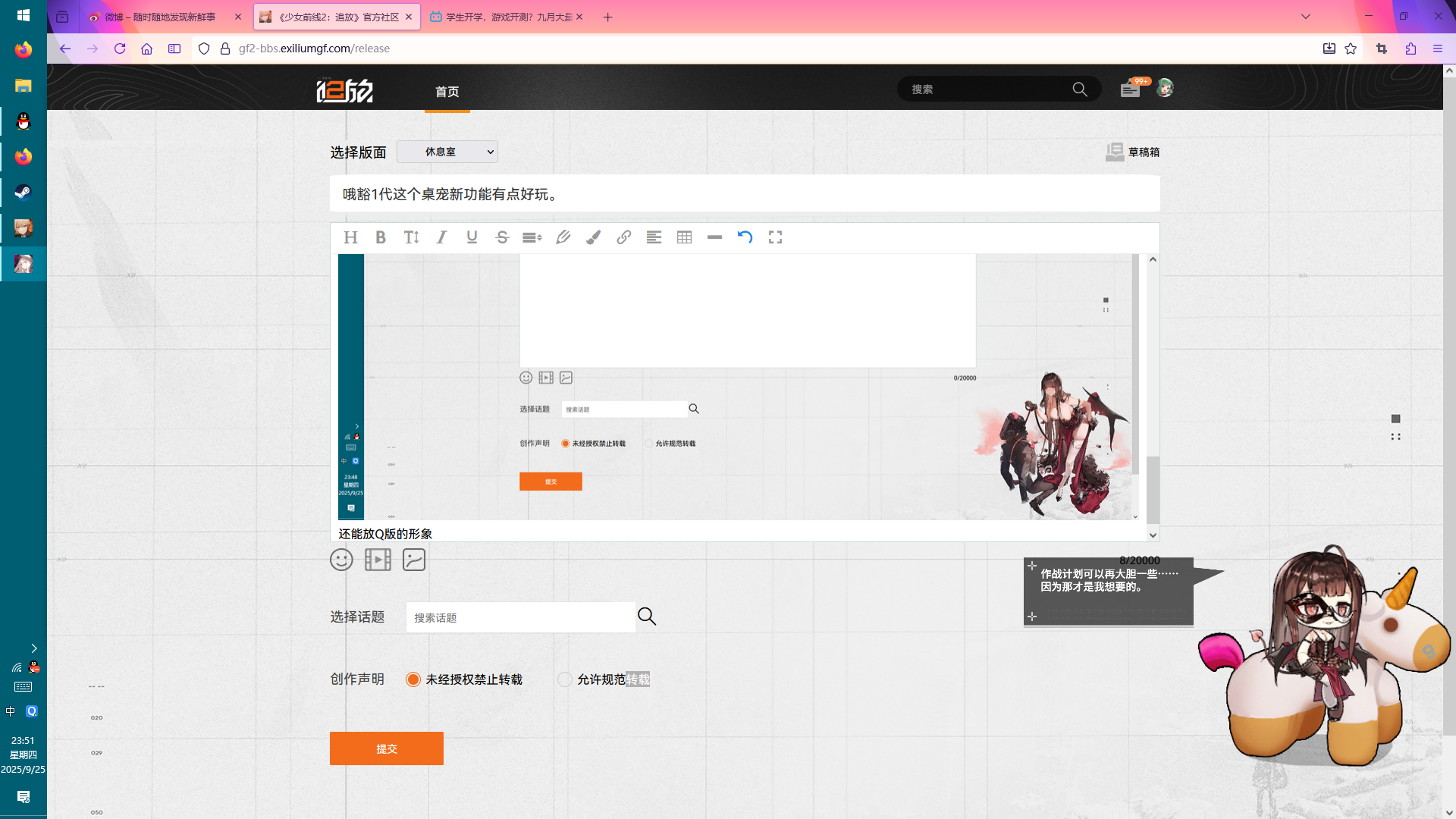Click the embedded screenshot in the editor
Image resolution: width=1456 pixels, height=819 pixels.
739,387
